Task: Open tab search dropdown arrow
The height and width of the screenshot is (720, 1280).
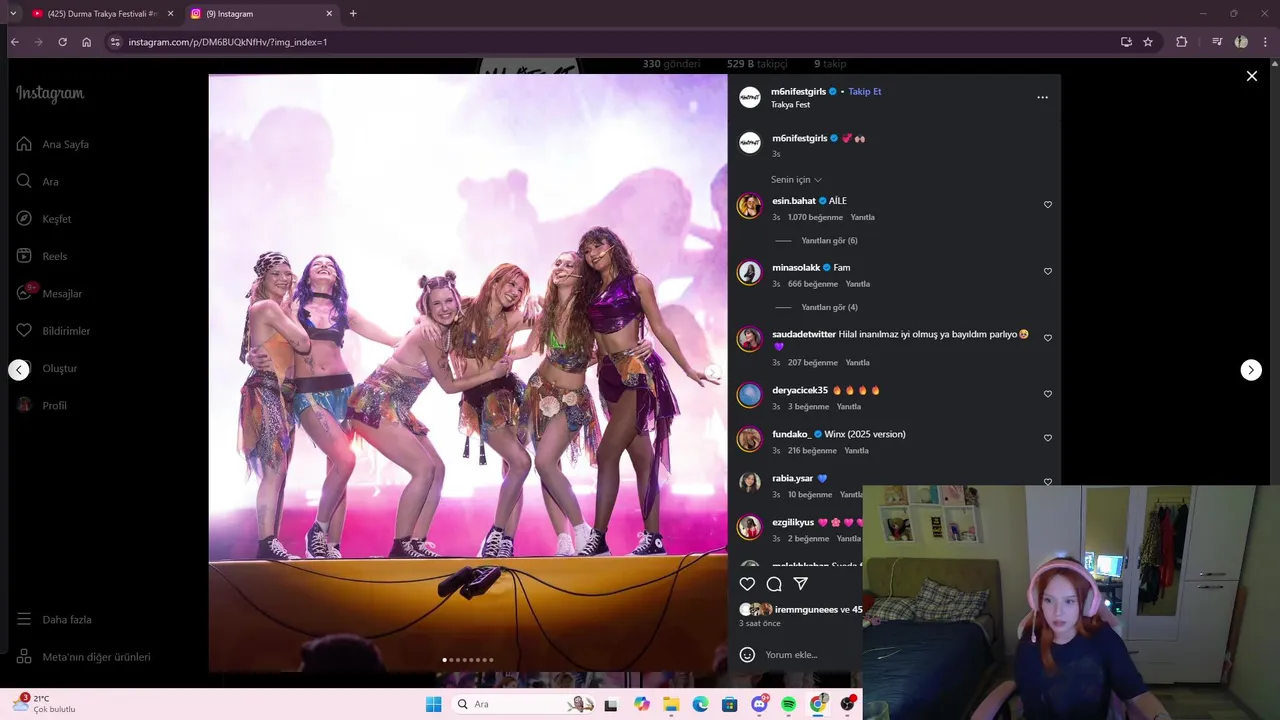Action: 13,14
